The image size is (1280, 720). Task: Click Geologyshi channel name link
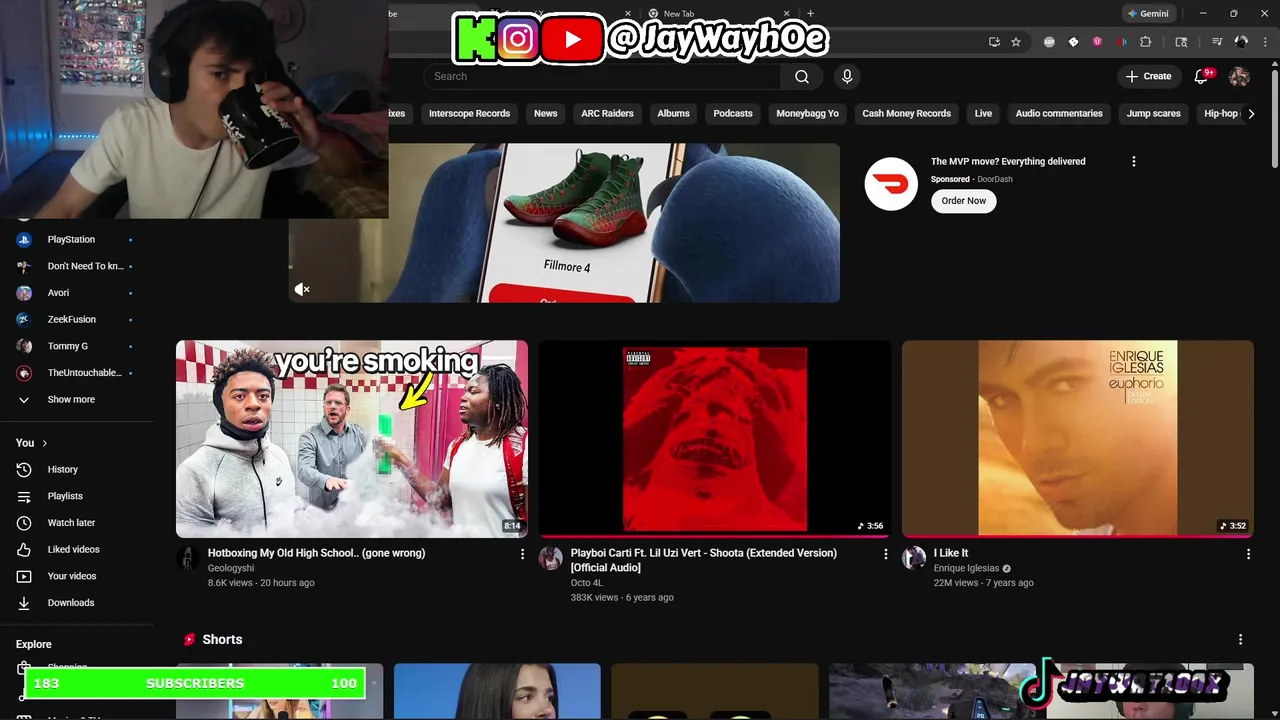[231, 568]
